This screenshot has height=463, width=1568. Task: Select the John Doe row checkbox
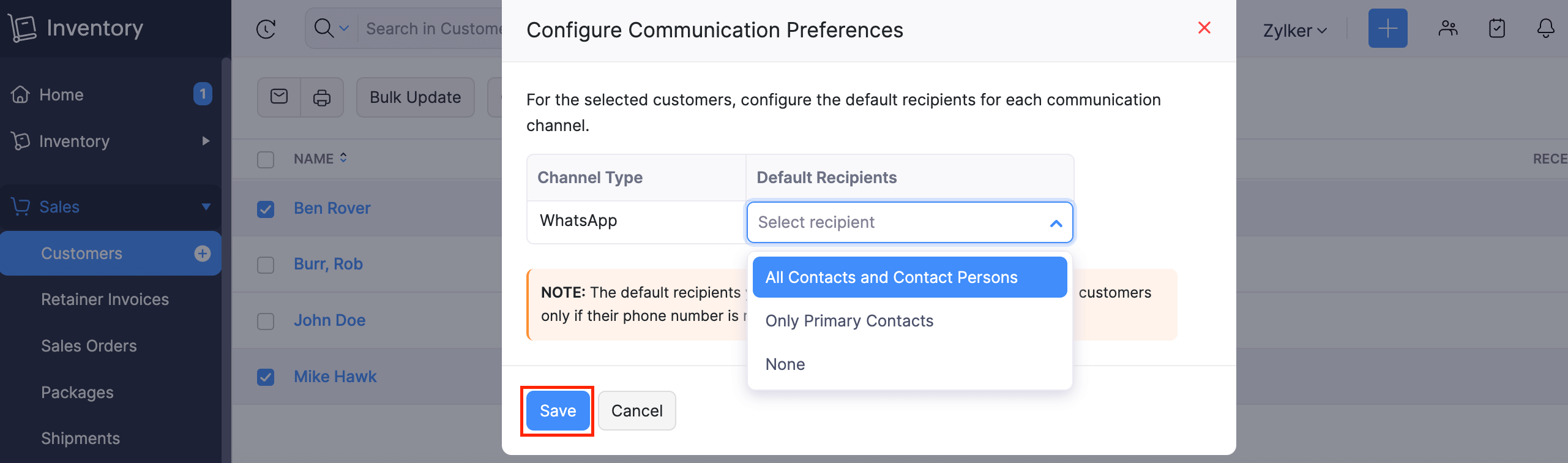tap(266, 321)
